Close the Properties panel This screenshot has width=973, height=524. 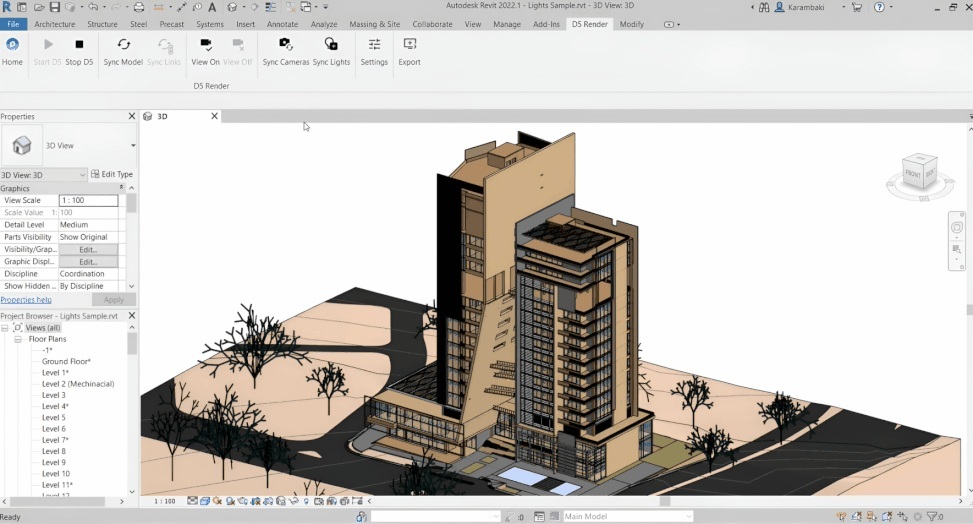[131, 117]
